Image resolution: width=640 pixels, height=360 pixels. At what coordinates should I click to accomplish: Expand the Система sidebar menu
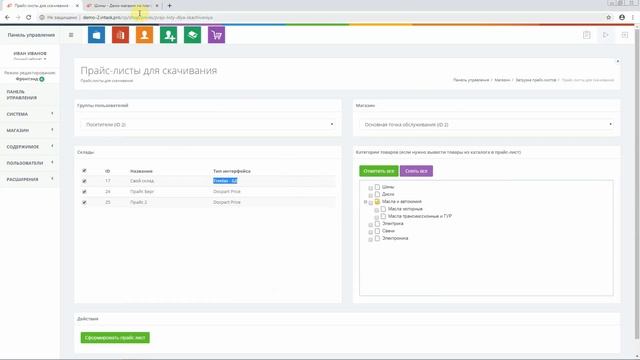click(x=30, y=114)
